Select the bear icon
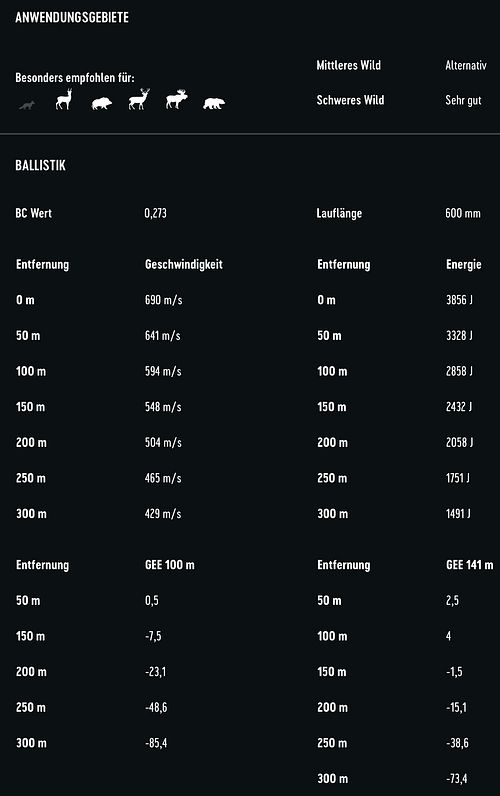 click(214, 104)
